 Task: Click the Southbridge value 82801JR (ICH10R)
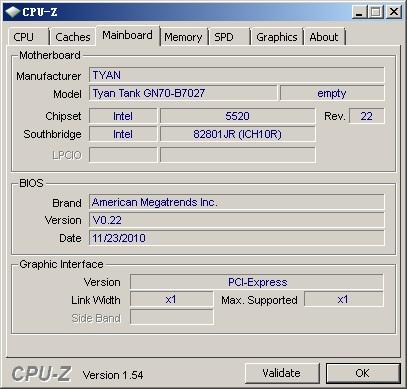(x=237, y=134)
